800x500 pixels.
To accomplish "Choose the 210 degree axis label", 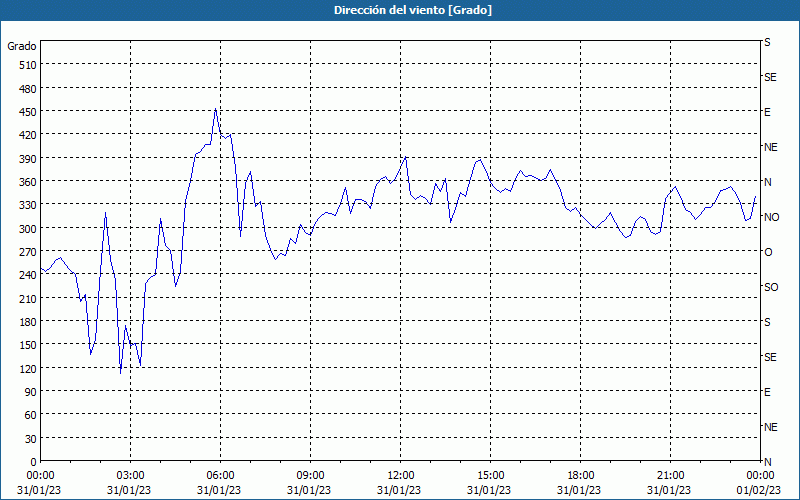I will pos(29,298).
